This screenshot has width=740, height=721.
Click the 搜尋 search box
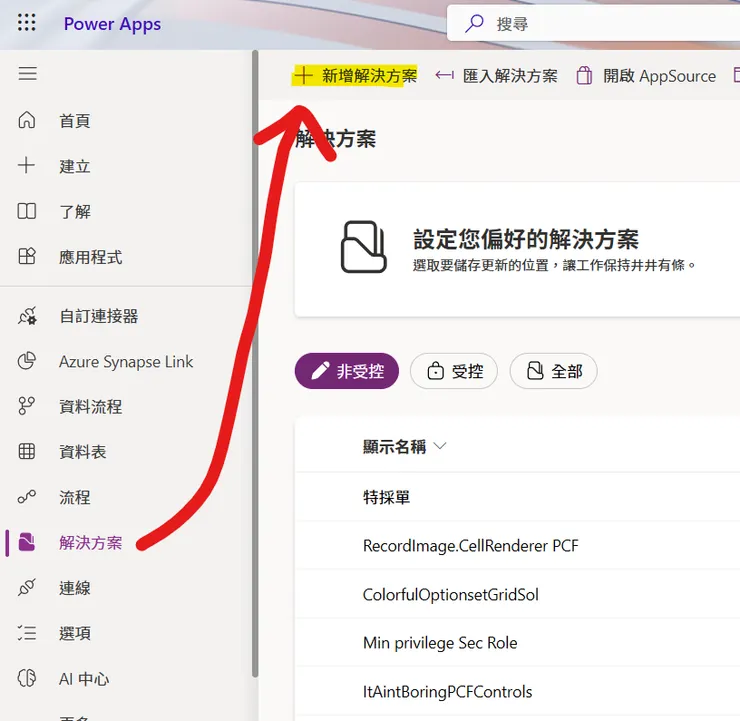click(593, 23)
